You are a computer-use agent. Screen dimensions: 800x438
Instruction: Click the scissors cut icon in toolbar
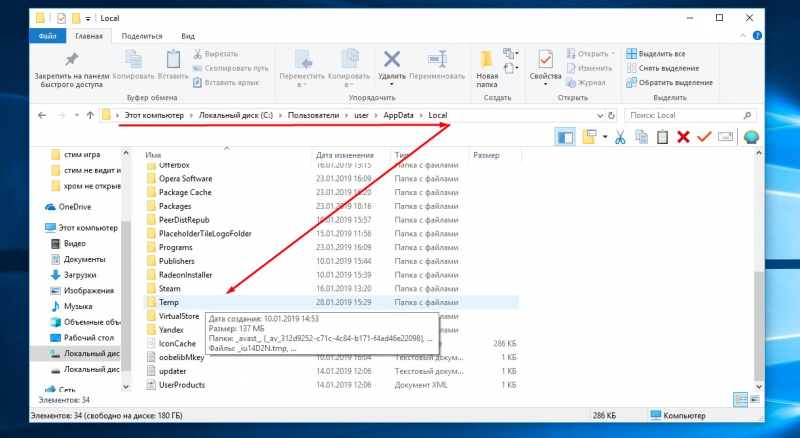620,137
